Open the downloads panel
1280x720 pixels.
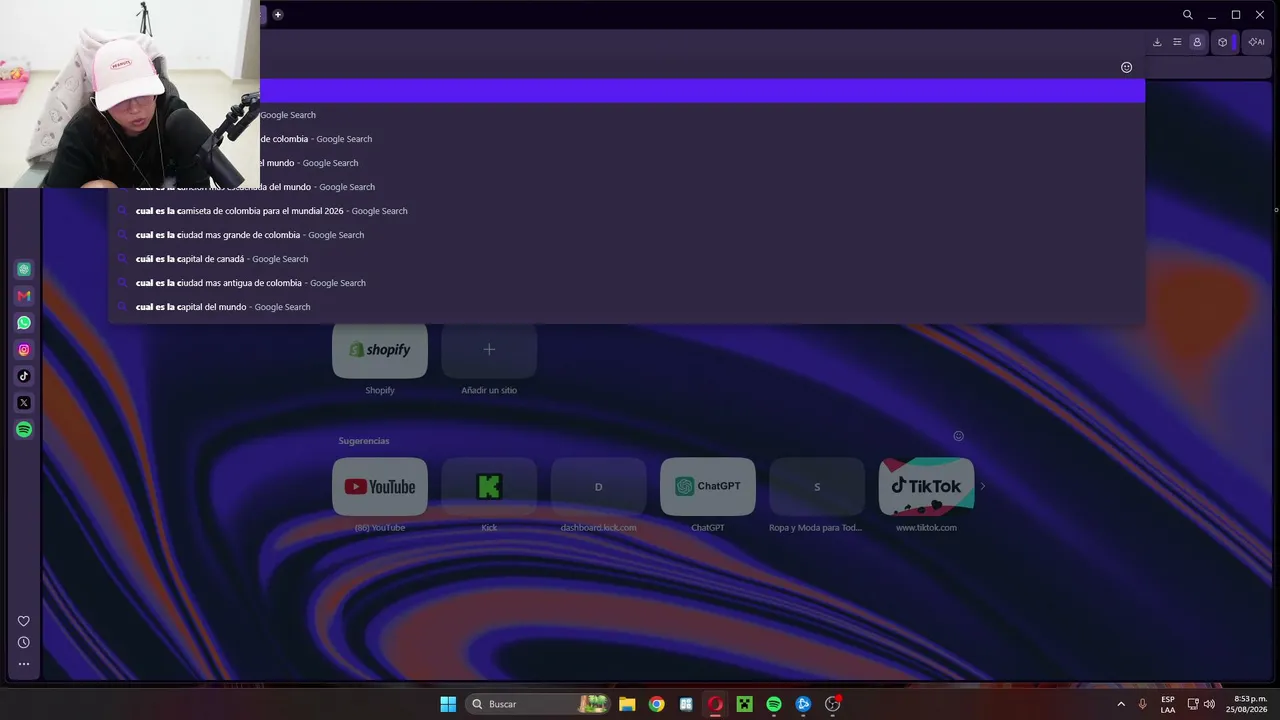(x=1157, y=42)
